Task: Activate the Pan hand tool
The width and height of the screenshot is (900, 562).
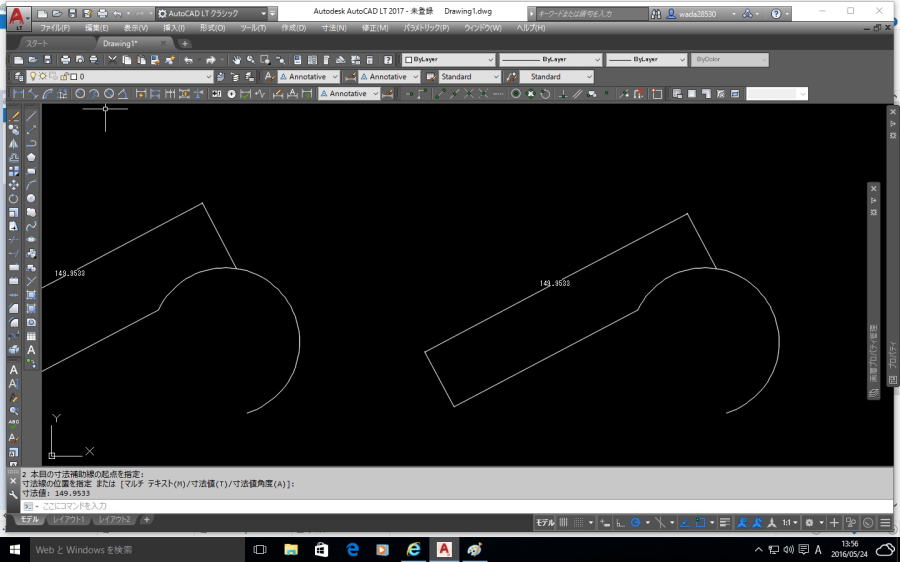Action: (x=236, y=60)
